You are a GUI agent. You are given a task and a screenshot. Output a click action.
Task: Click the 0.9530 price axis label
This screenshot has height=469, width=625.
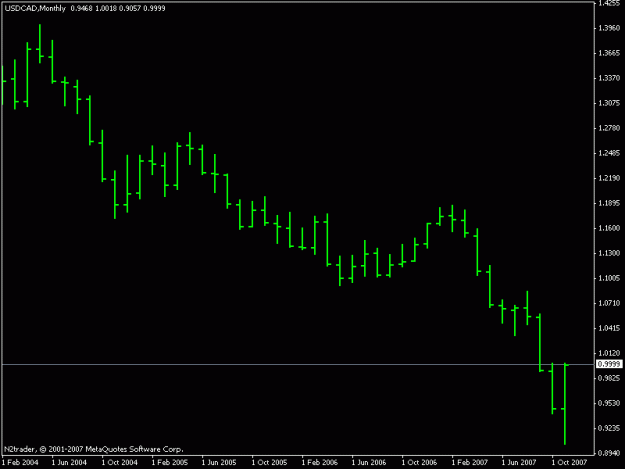tap(609, 403)
